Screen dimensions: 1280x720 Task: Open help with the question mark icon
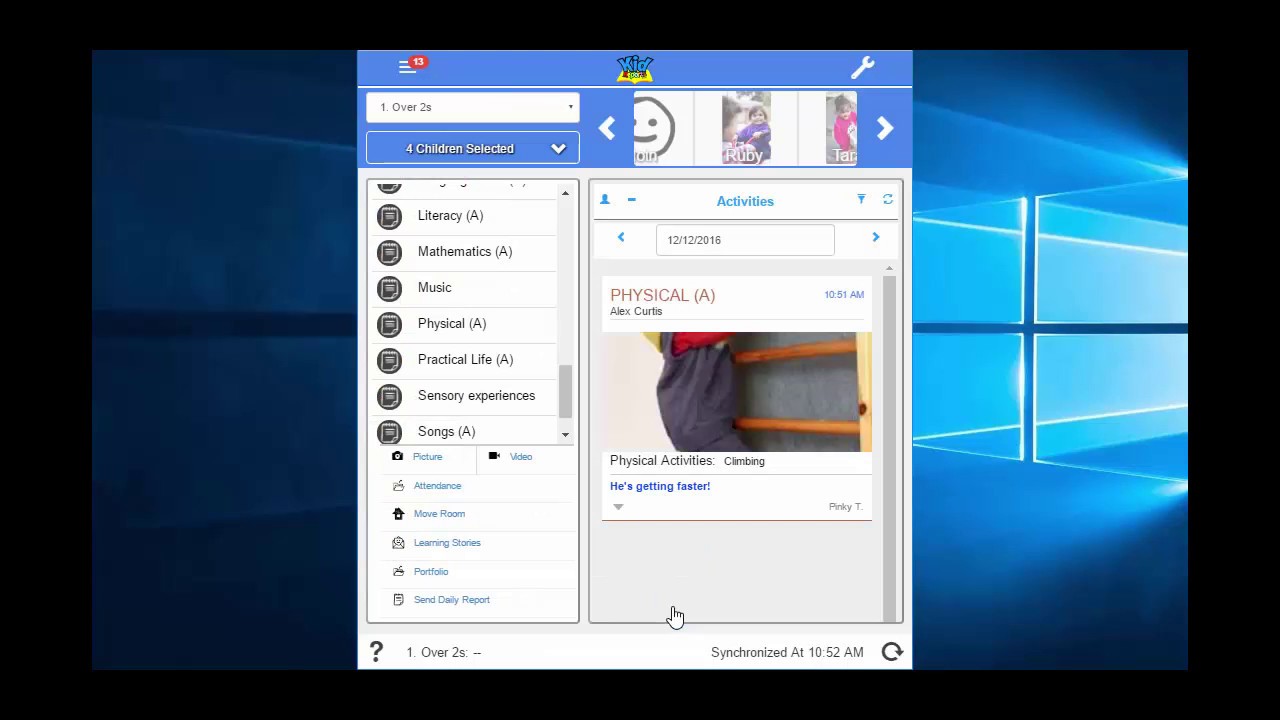(376, 652)
